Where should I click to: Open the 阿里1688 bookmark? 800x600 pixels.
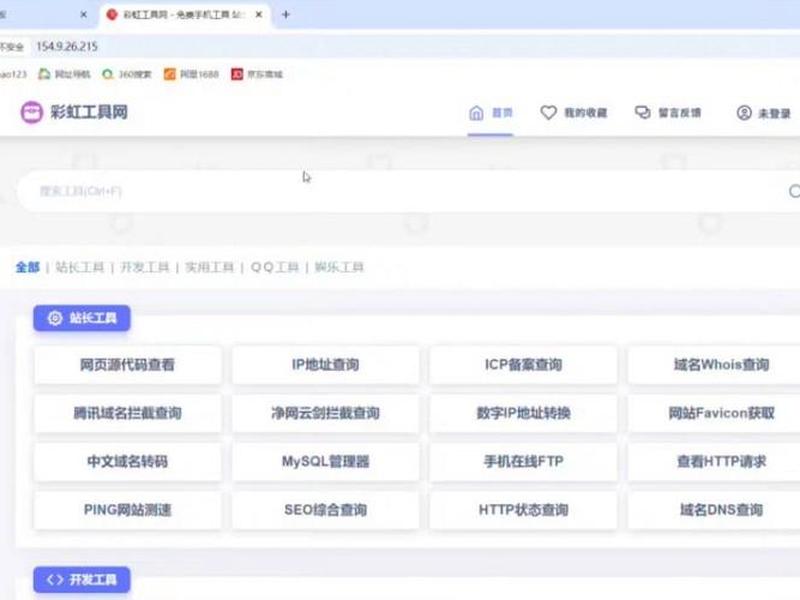(x=191, y=74)
